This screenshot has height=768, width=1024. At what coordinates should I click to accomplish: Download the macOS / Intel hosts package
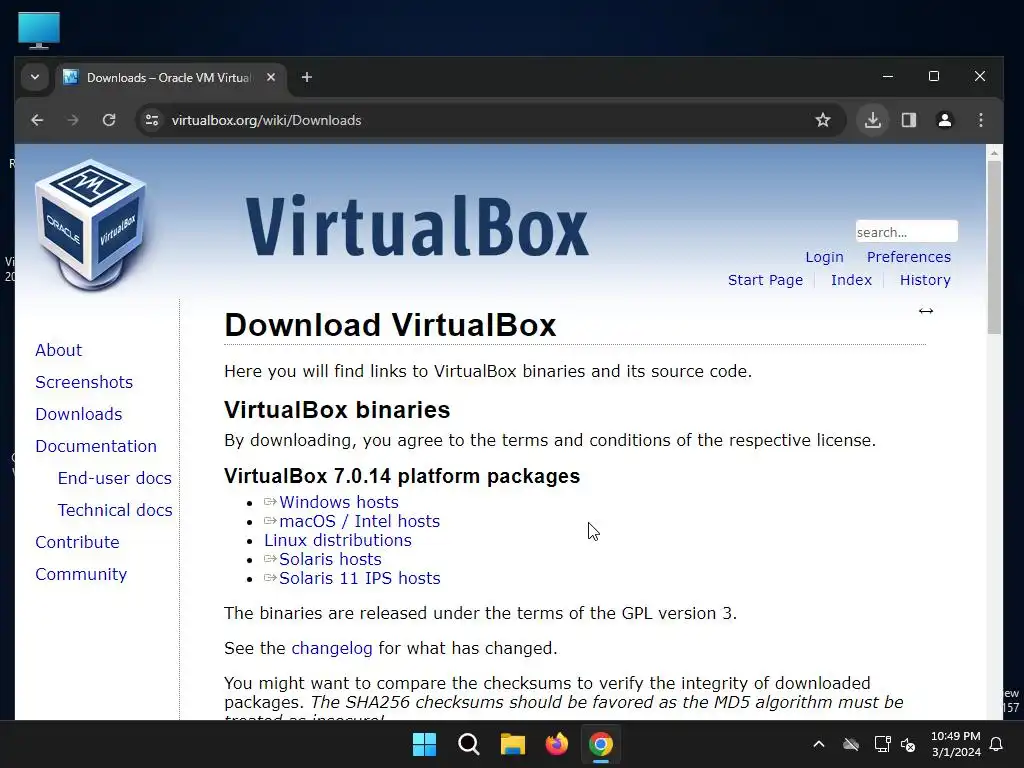[x=359, y=521]
